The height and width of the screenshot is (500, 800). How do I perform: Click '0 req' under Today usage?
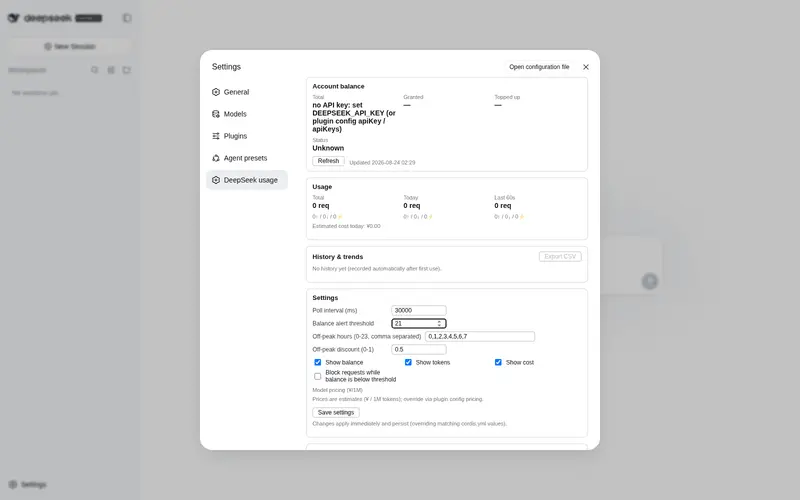point(412,206)
